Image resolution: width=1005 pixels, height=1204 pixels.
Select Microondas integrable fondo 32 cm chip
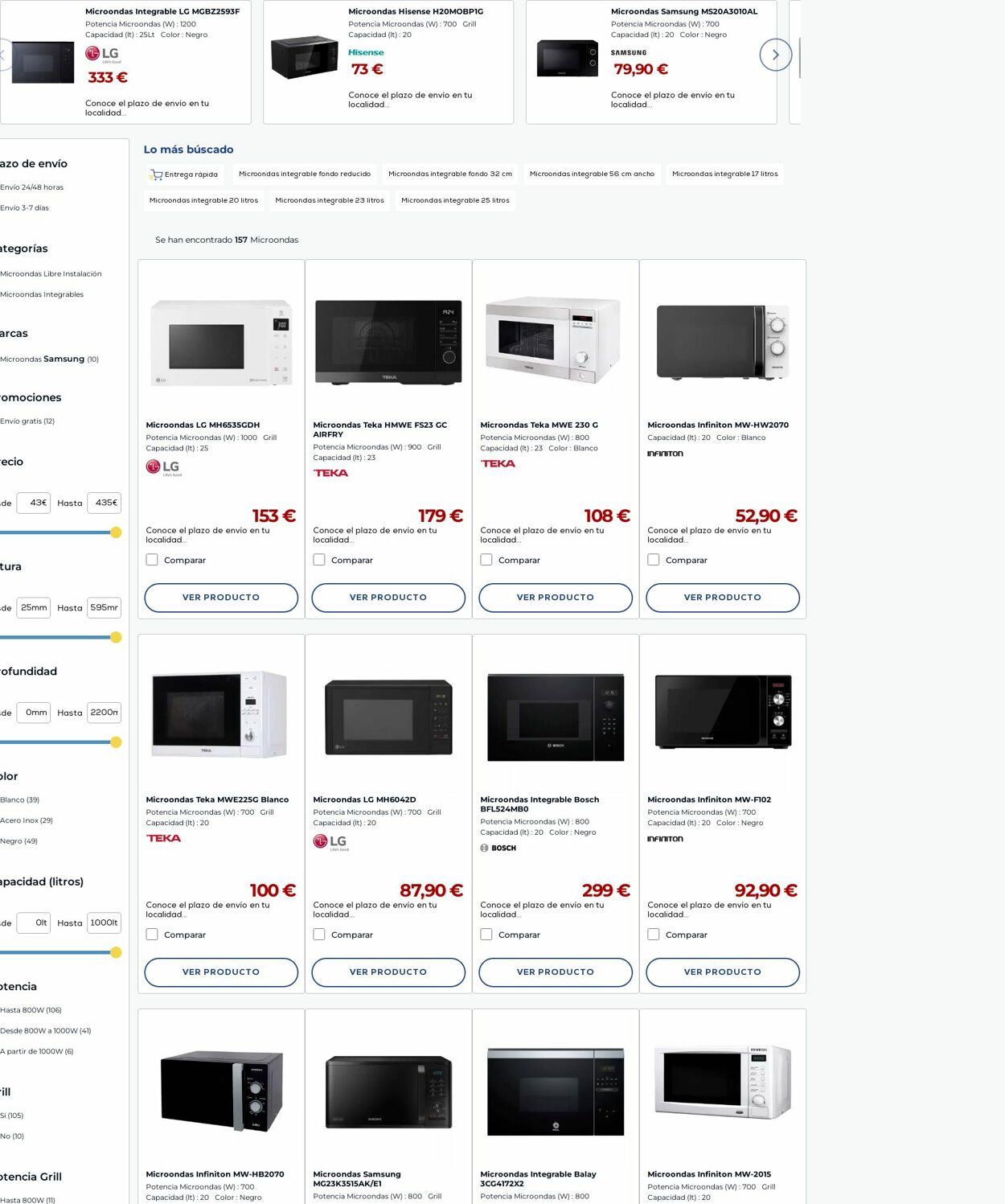450,175
